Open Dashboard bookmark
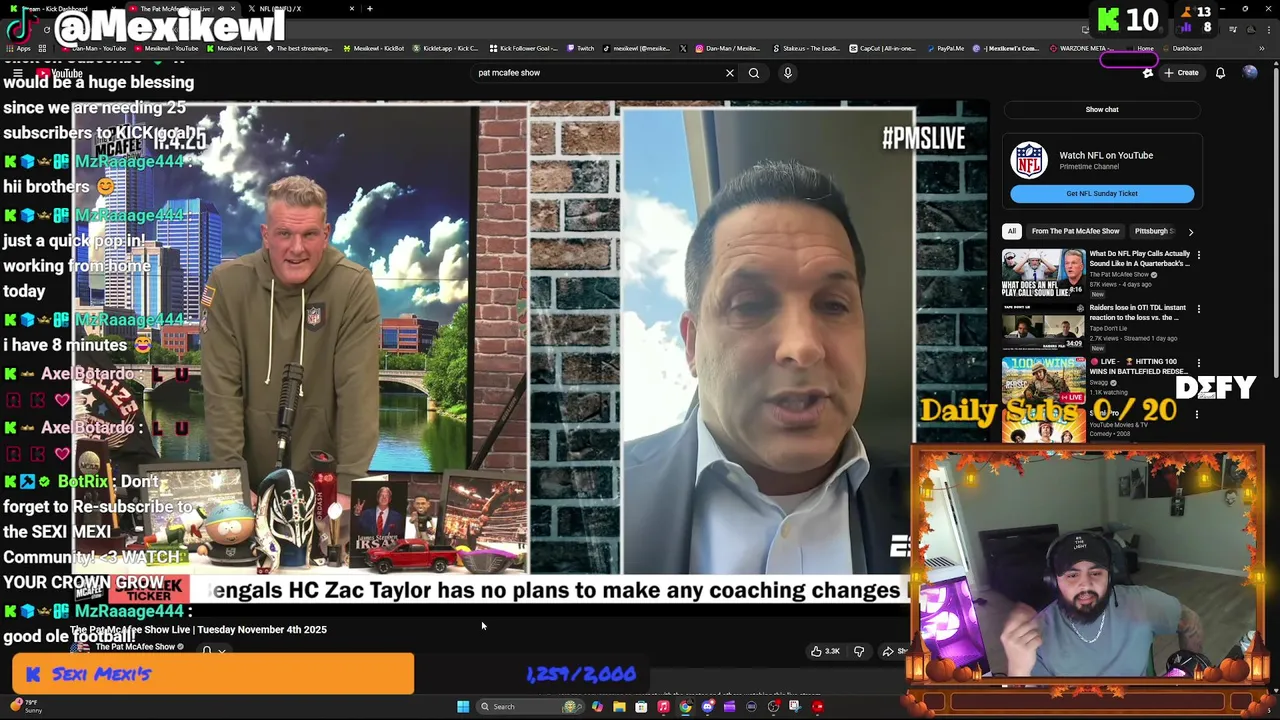Image resolution: width=1280 pixels, height=720 pixels. click(1181, 48)
